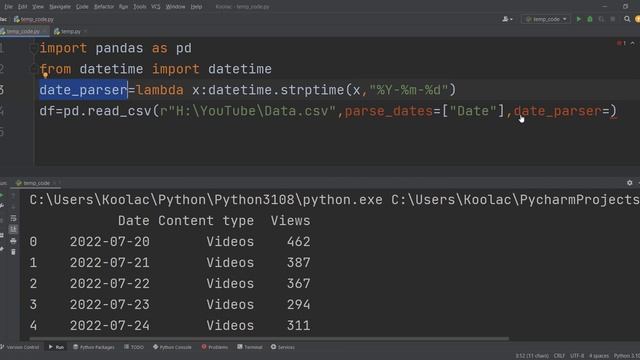Image resolution: width=640 pixels, height=360 pixels.
Task: Open the temp_code run configuration dropdown
Action: (x=545, y=19)
